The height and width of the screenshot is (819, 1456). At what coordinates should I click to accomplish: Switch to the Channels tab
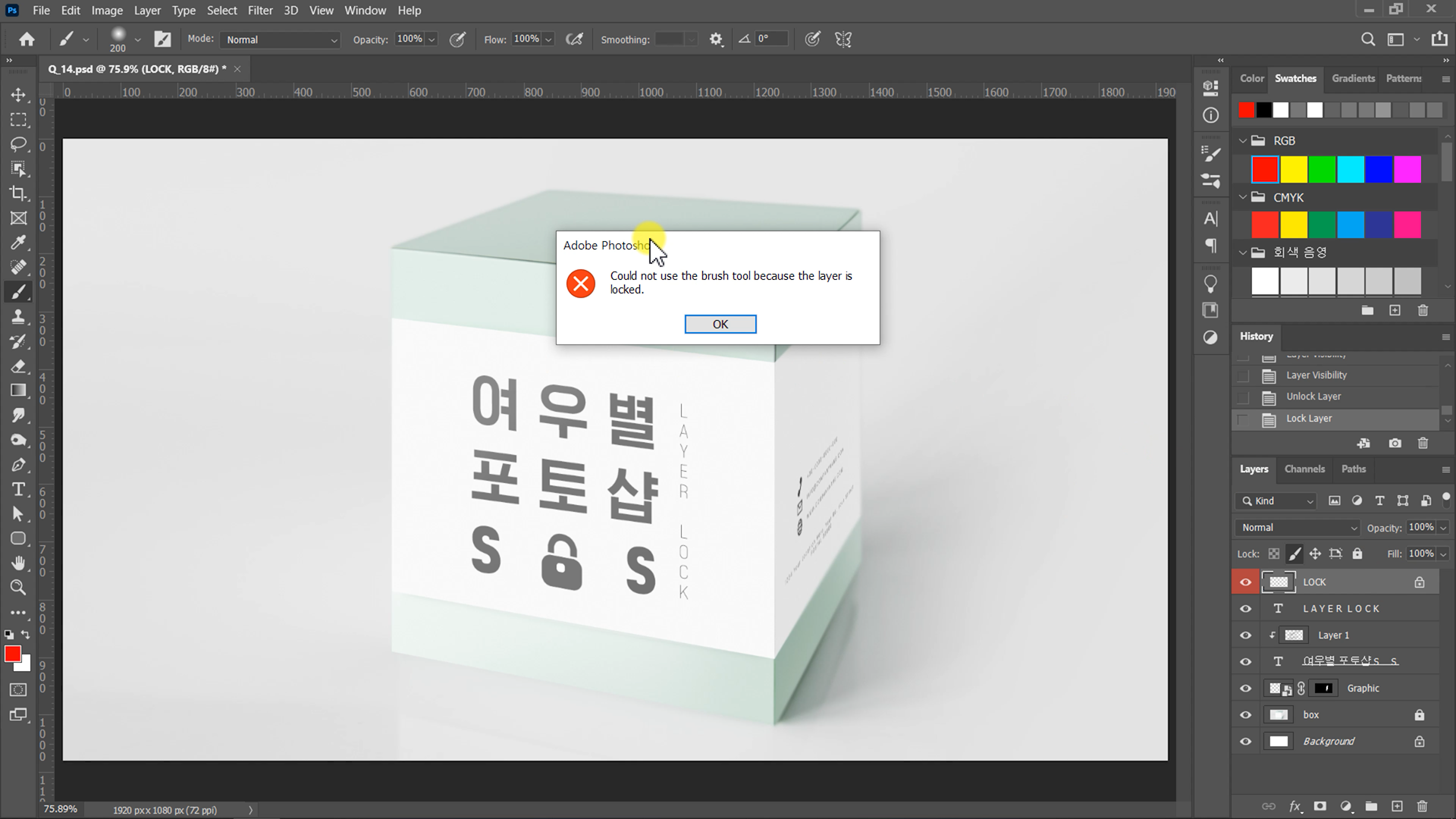[x=1304, y=469]
